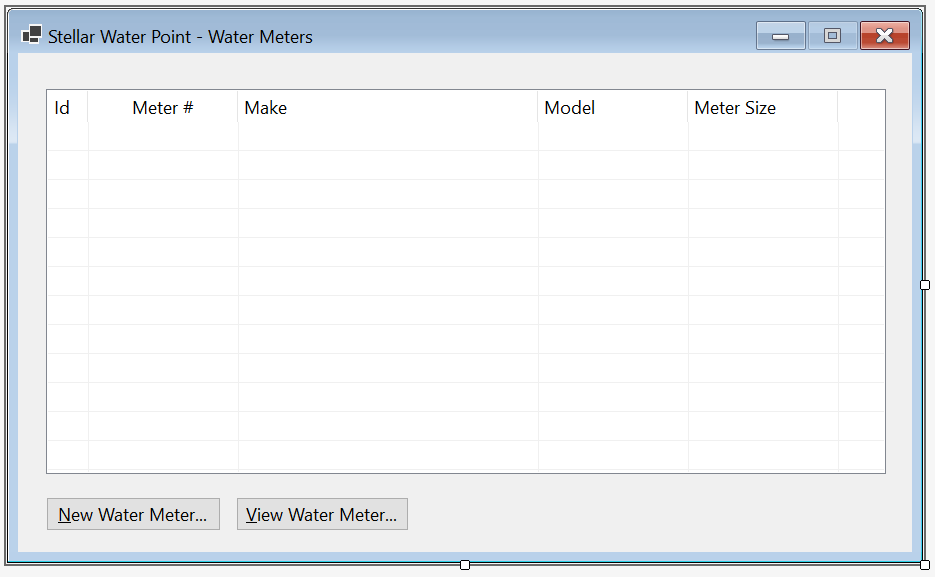The height and width of the screenshot is (577, 935).
Task: Click blank header area after Meter Size
Action: click(x=861, y=107)
